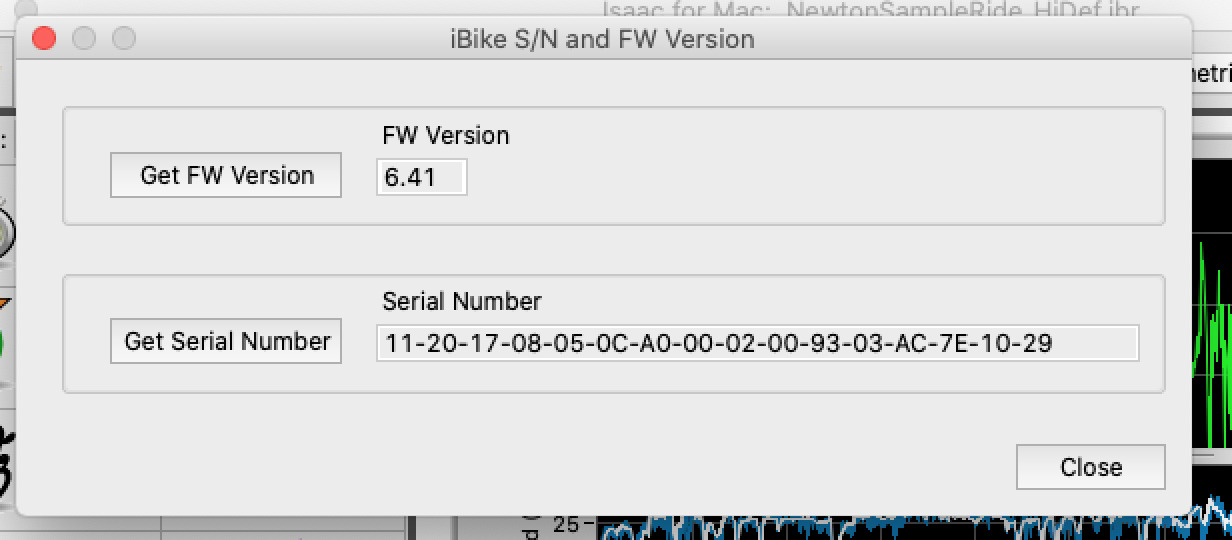The image size is (1232, 540).
Task: Click the 25 axis label on bottom chart
Action: 566,525
